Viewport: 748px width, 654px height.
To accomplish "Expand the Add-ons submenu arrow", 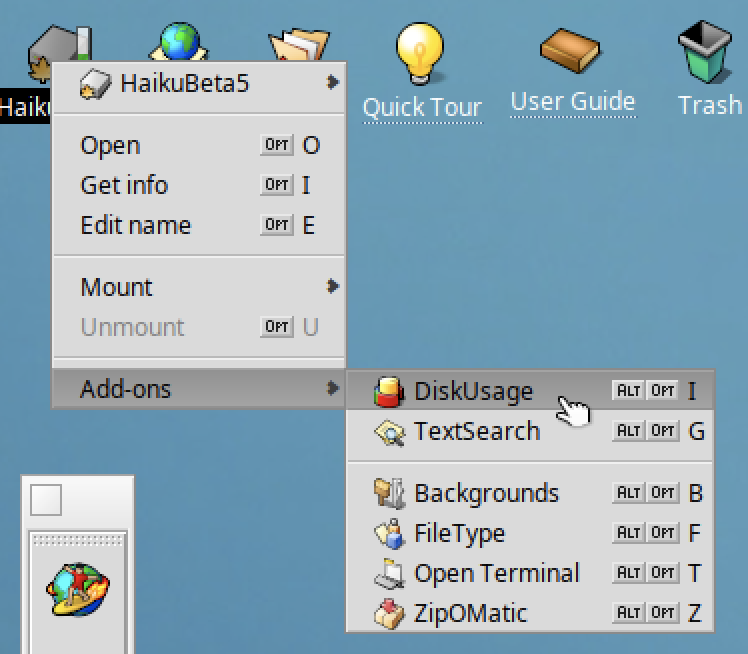I will [x=332, y=388].
